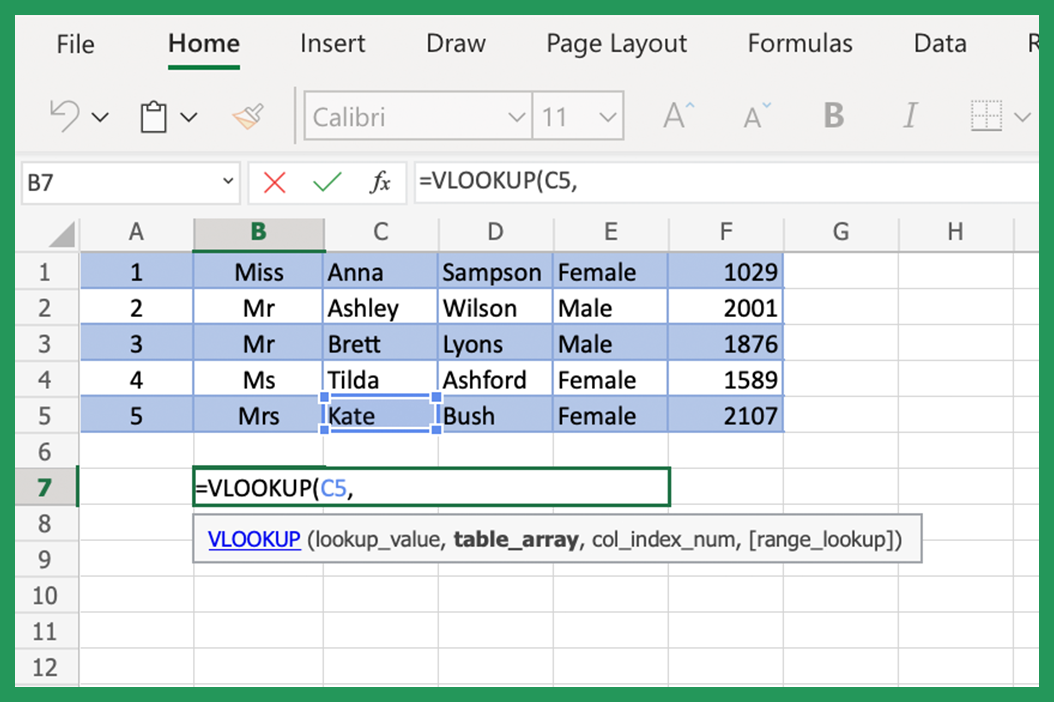Switch to the Formulas ribbon tab

click(799, 43)
